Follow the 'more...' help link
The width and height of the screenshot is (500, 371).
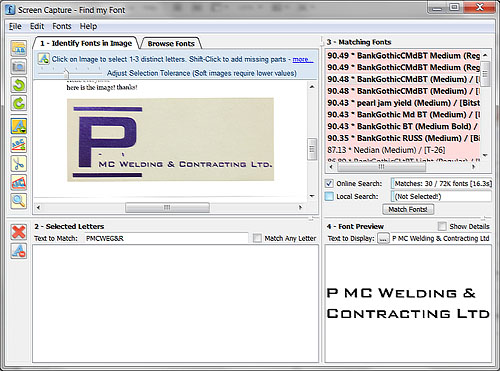point(303,59)
